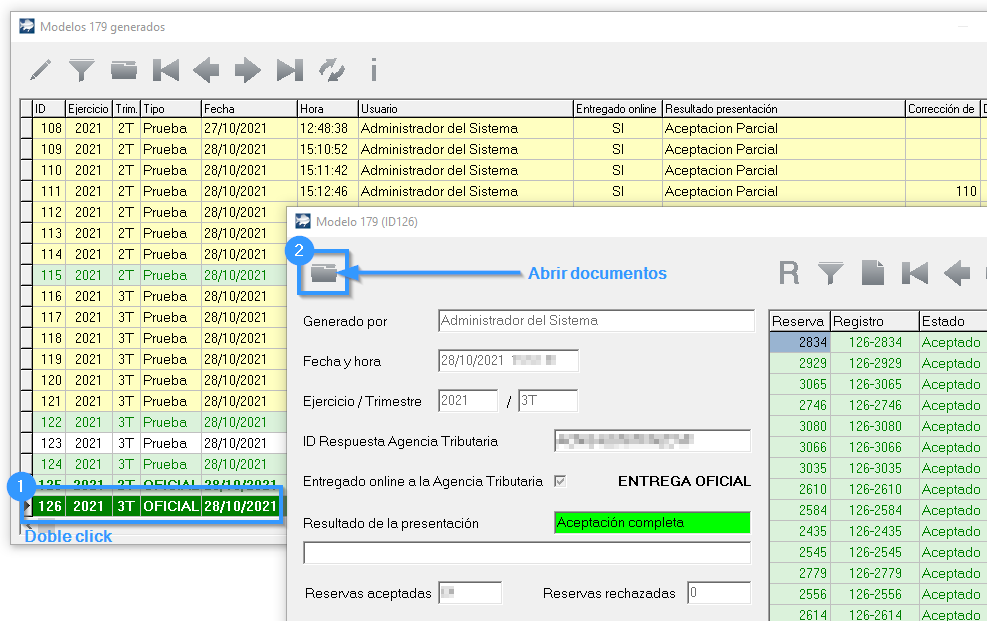Jump to first record using the first-record icon
This screenshot has height=621, width=987.
point(165,70)
